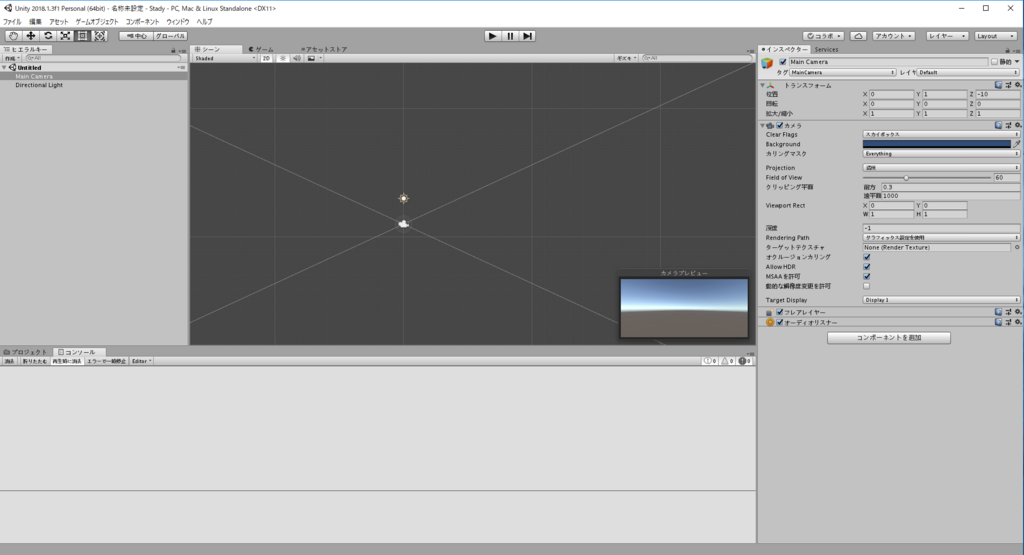Disable the Camera component checkbox
The width and height of the screenshot is (1024, 555).
(x=780, y=125)
